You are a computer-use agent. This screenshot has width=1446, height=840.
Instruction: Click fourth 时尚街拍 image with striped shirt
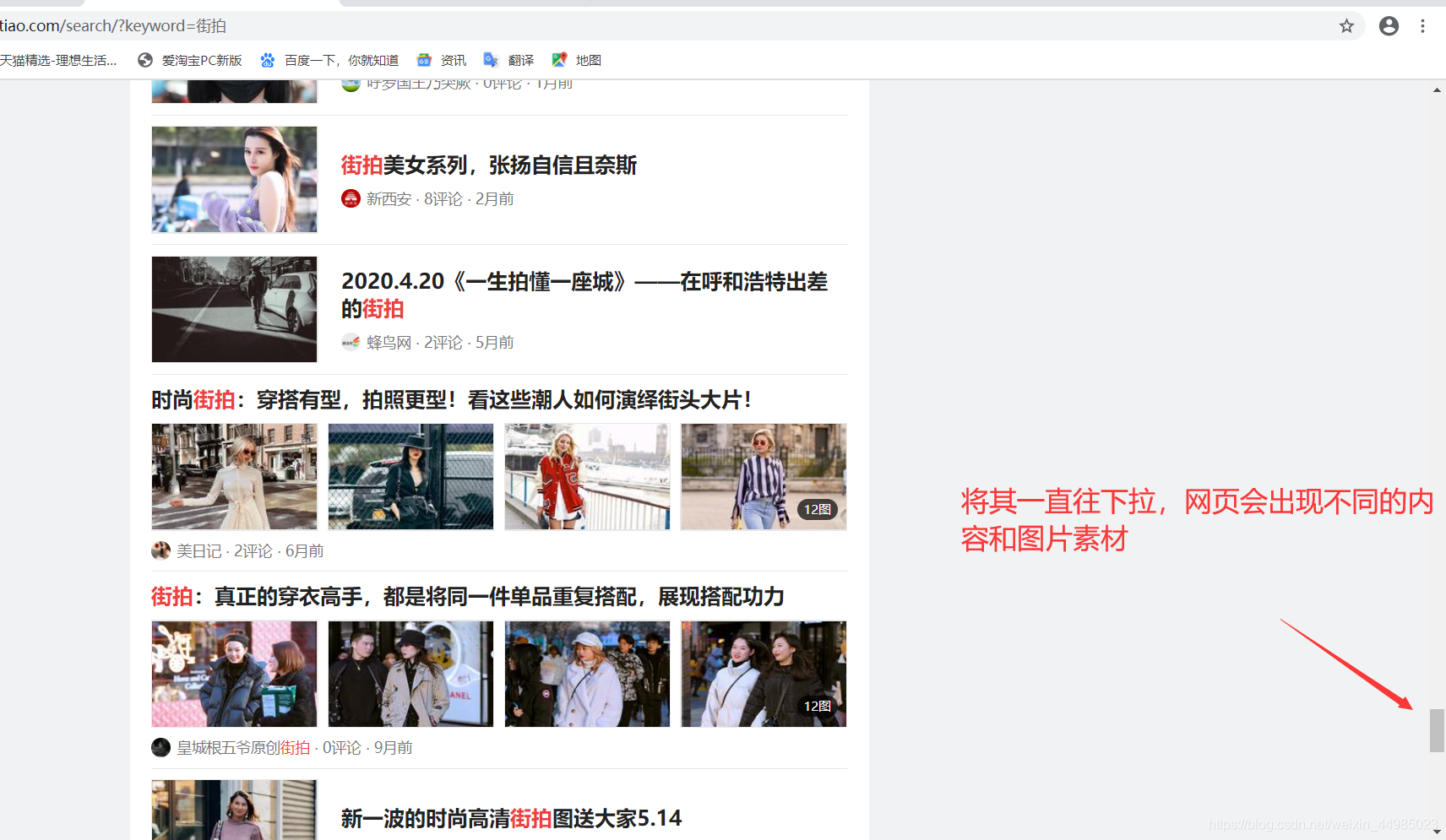pyautogui.click(x=764, y=476)
